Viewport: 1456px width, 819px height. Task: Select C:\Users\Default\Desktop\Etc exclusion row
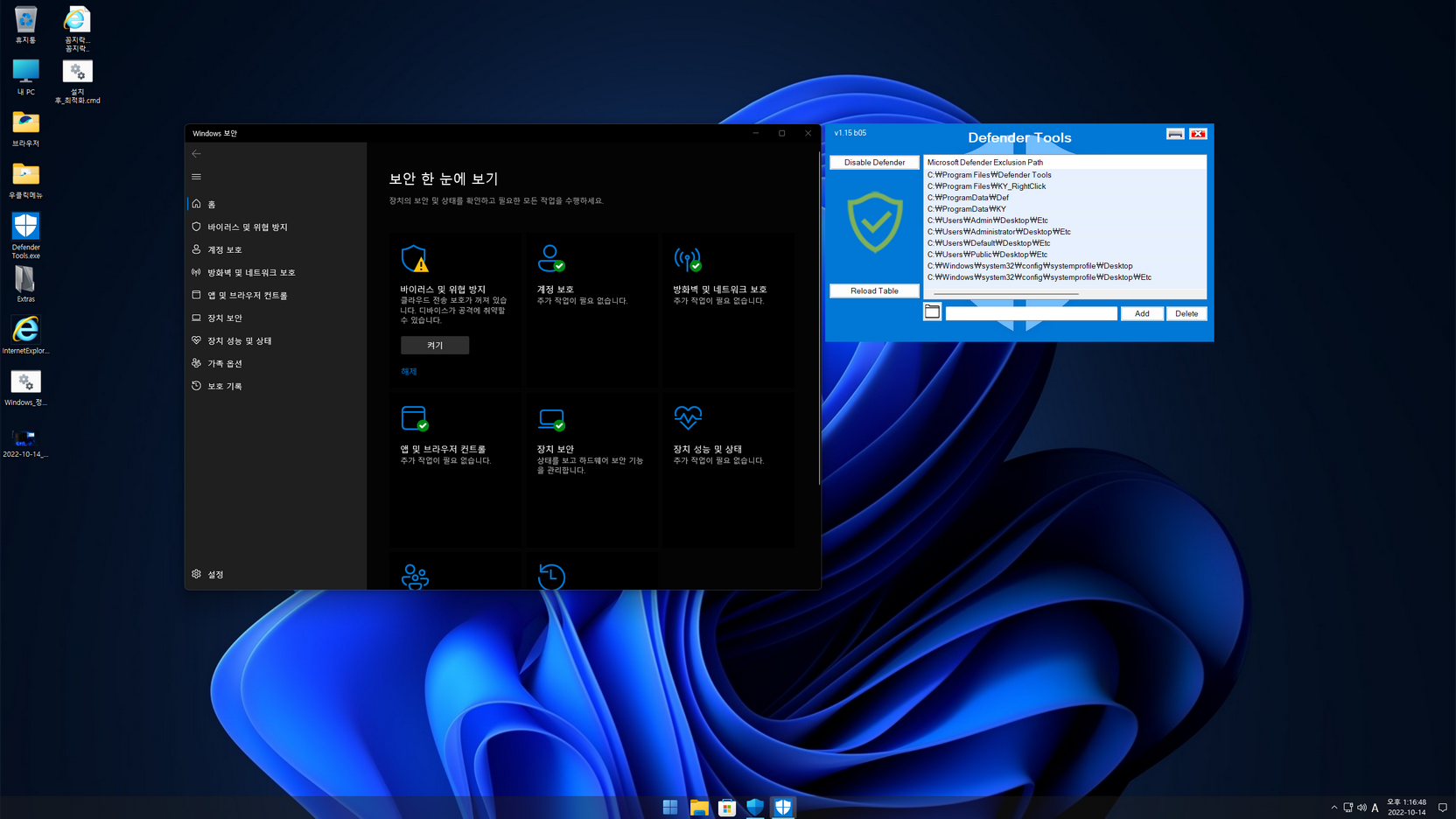[x=1065, y=243]
